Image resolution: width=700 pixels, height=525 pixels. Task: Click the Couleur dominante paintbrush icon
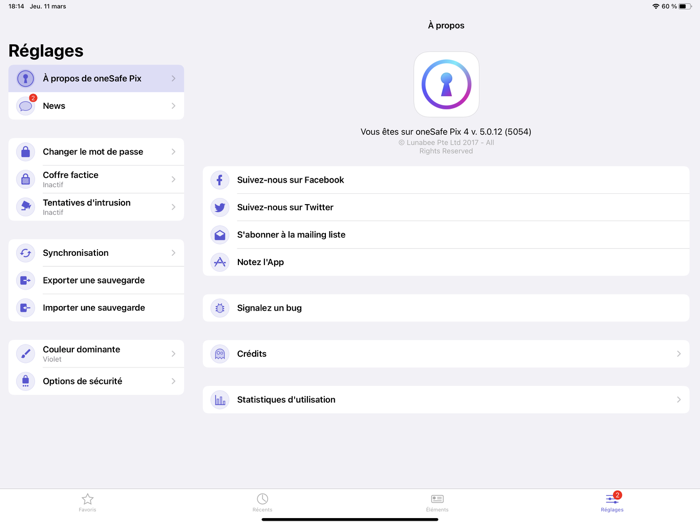pyautogui.click(x=25, y=354)
